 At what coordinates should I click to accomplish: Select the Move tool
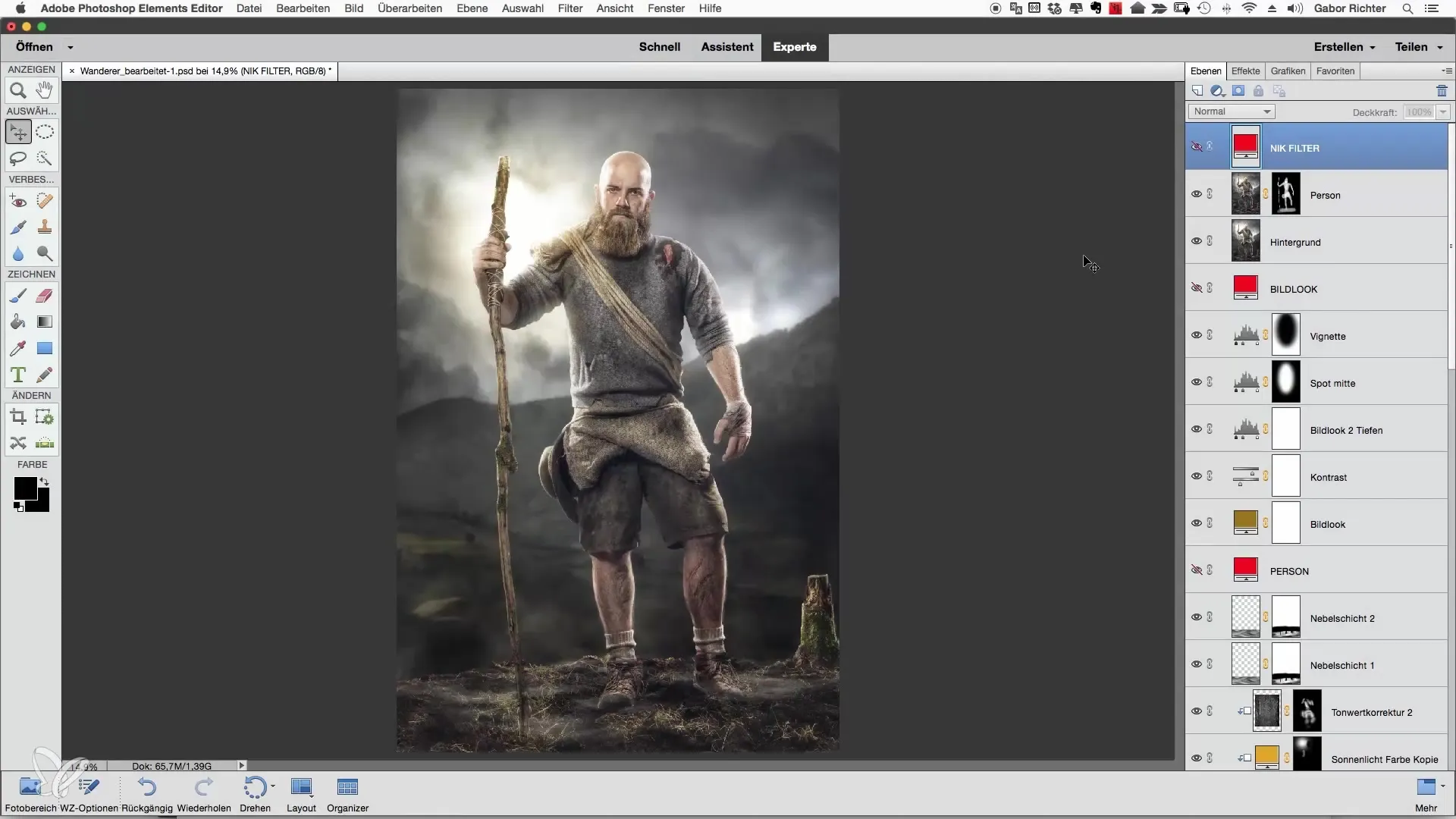[18, 132]
